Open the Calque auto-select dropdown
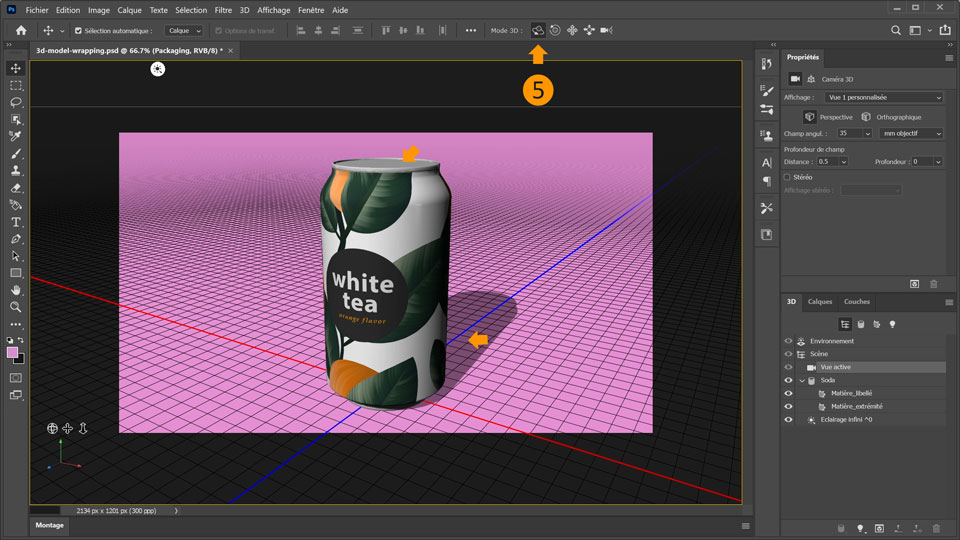Screen dimensions: 960x540 pyautogui.click(x=183, y=31)
